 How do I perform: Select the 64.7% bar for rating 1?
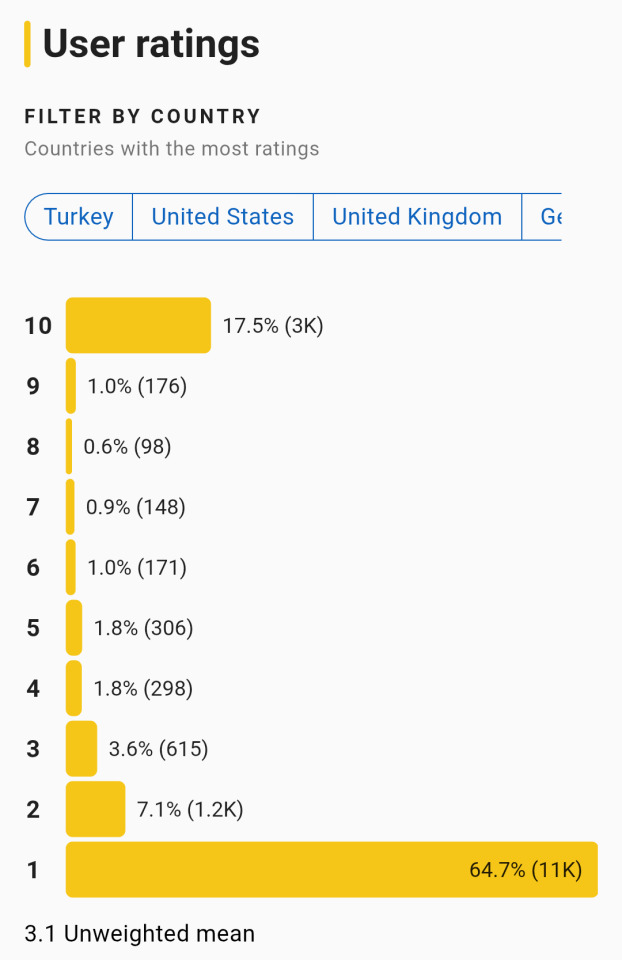pyautogui.click(x=332, y=869)
